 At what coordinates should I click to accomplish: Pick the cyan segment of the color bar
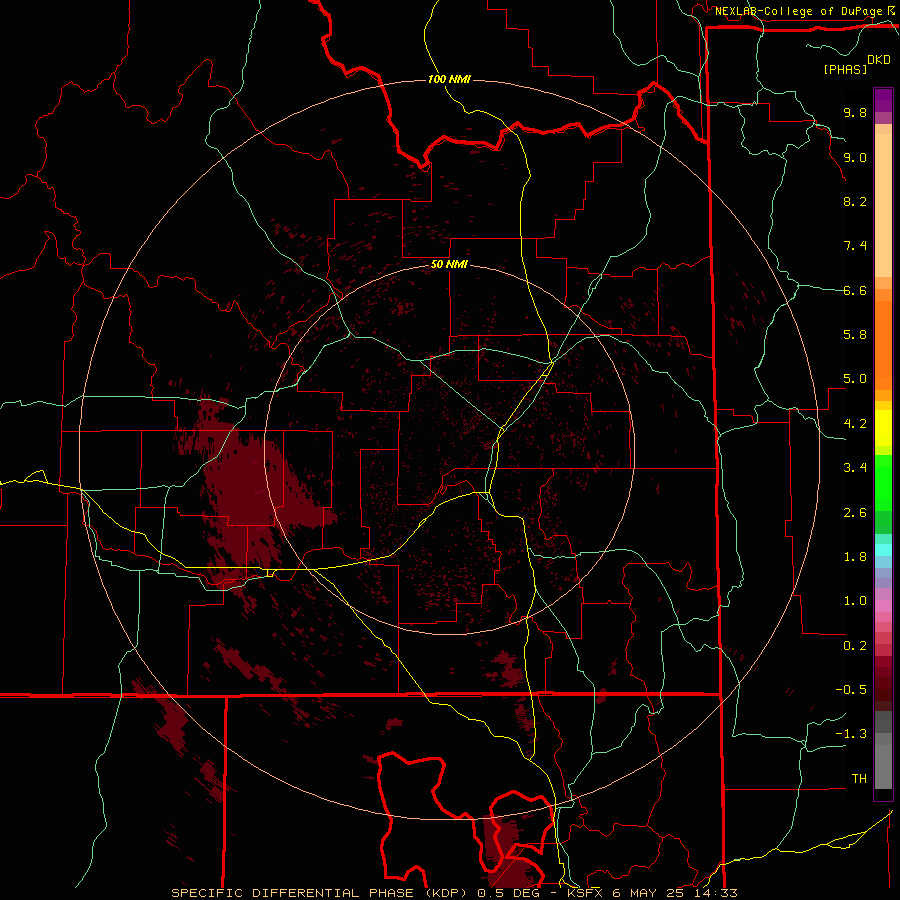click(883, 550)
